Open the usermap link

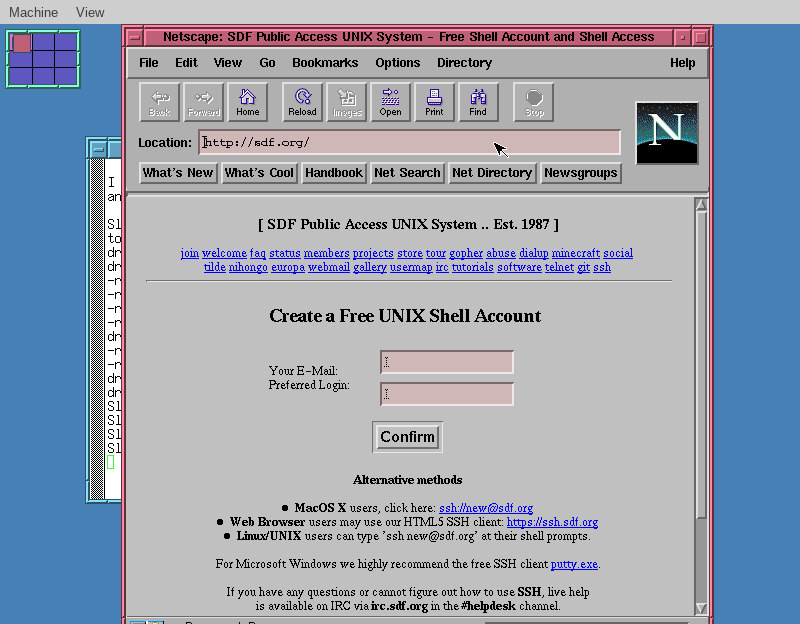pos(411,267)
